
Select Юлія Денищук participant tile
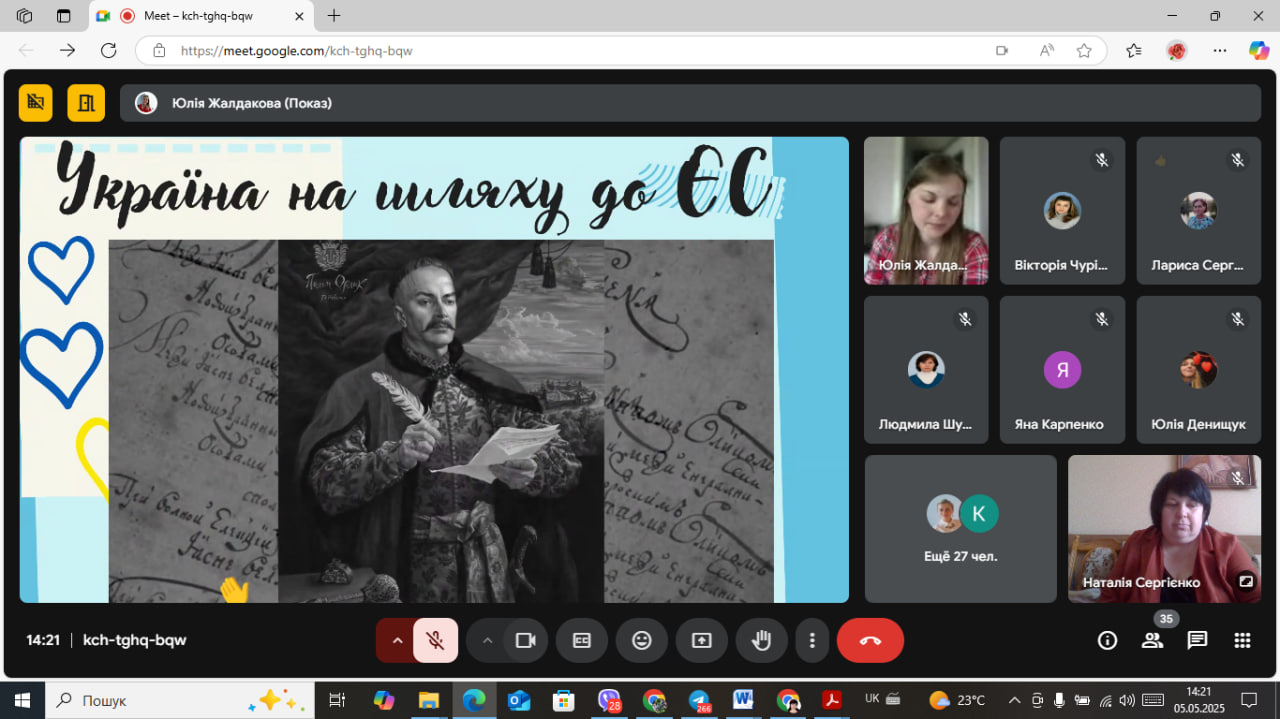click(x=1198, y=370)
